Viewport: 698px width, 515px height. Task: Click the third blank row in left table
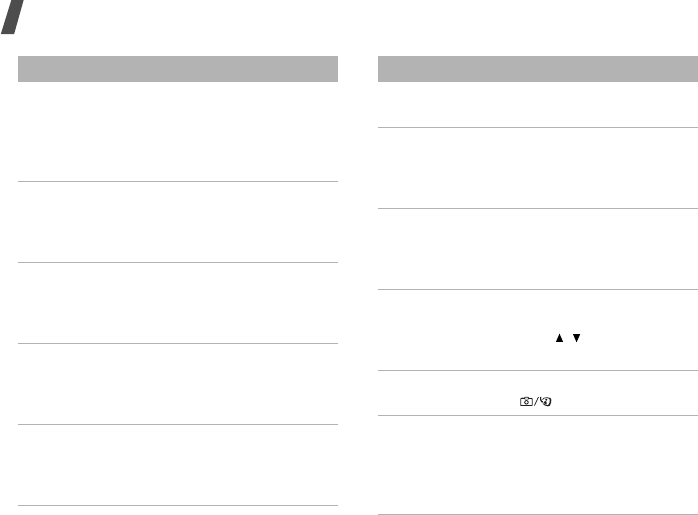pos(178,303)
